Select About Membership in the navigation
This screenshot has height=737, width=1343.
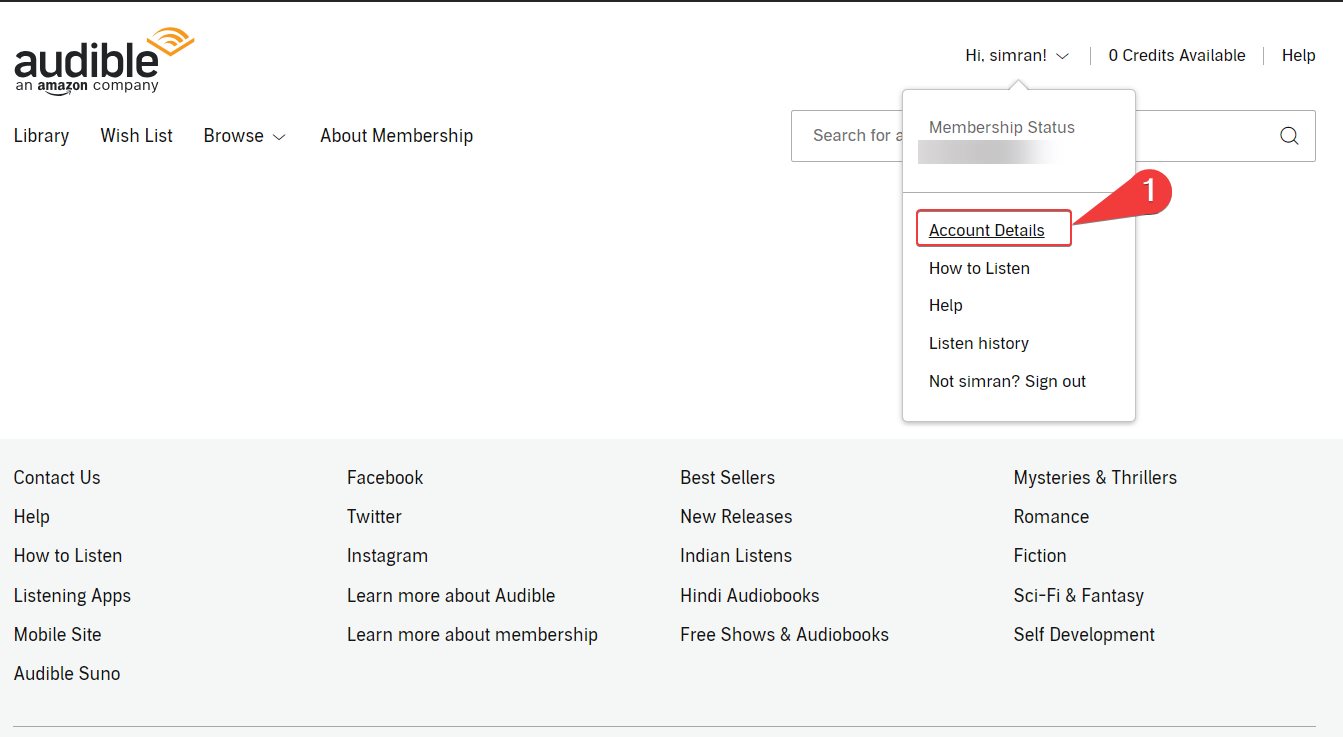tap(396, 135)
